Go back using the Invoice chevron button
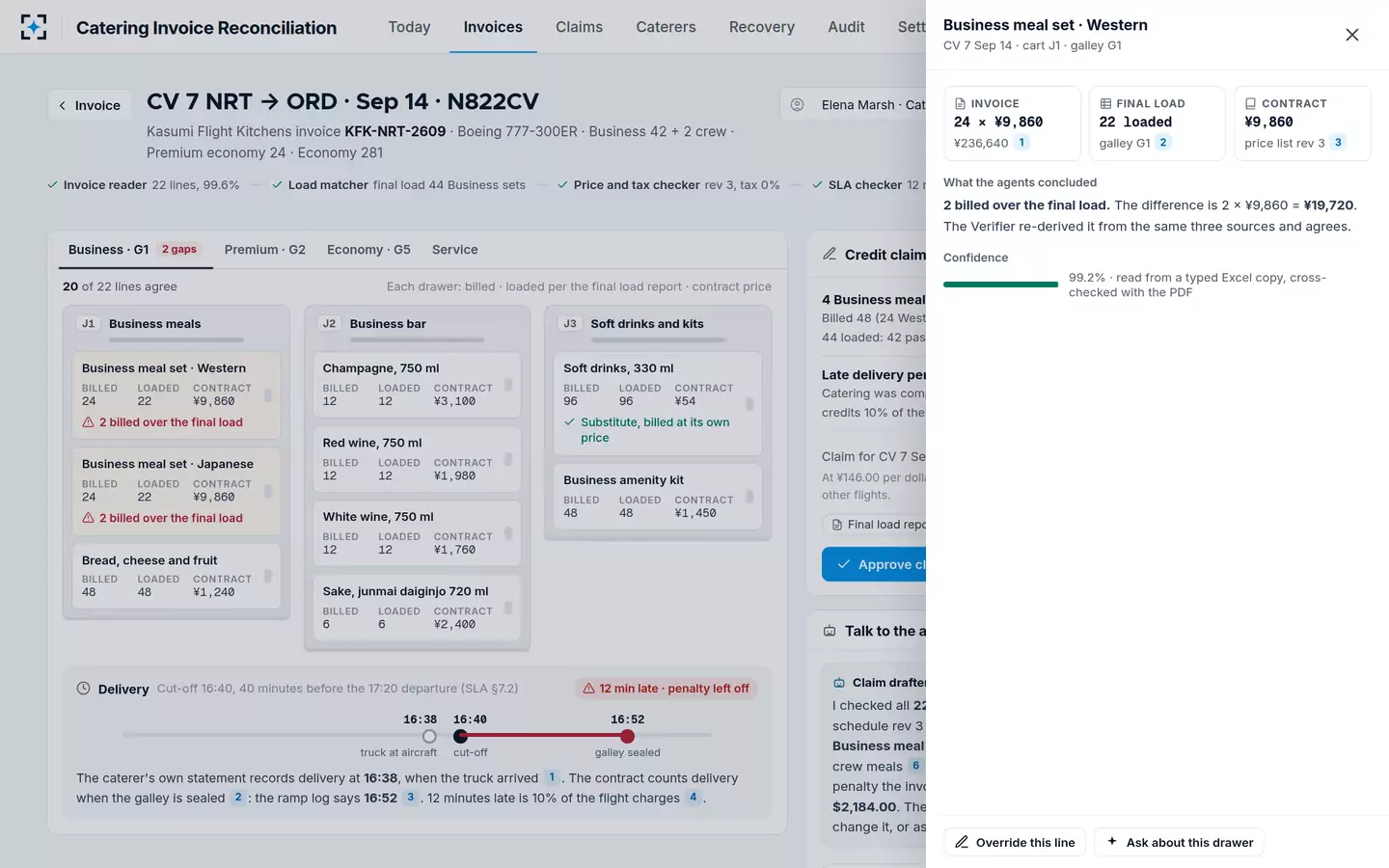 tap(90, 105)
